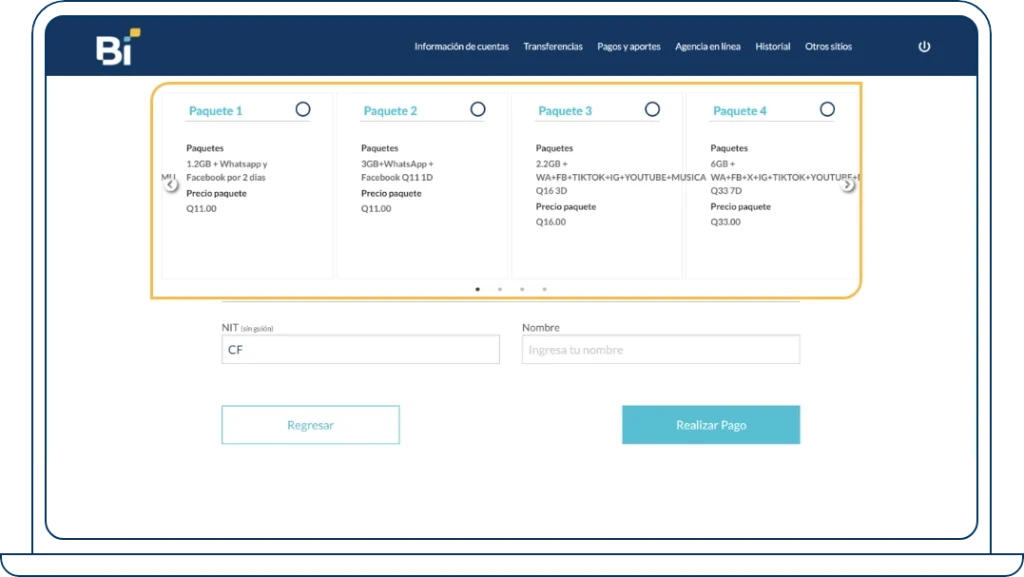This screenshot has width=1024, height=577.
Task: Choose the Paquete 3 radio option
Action: pos(652,109)
